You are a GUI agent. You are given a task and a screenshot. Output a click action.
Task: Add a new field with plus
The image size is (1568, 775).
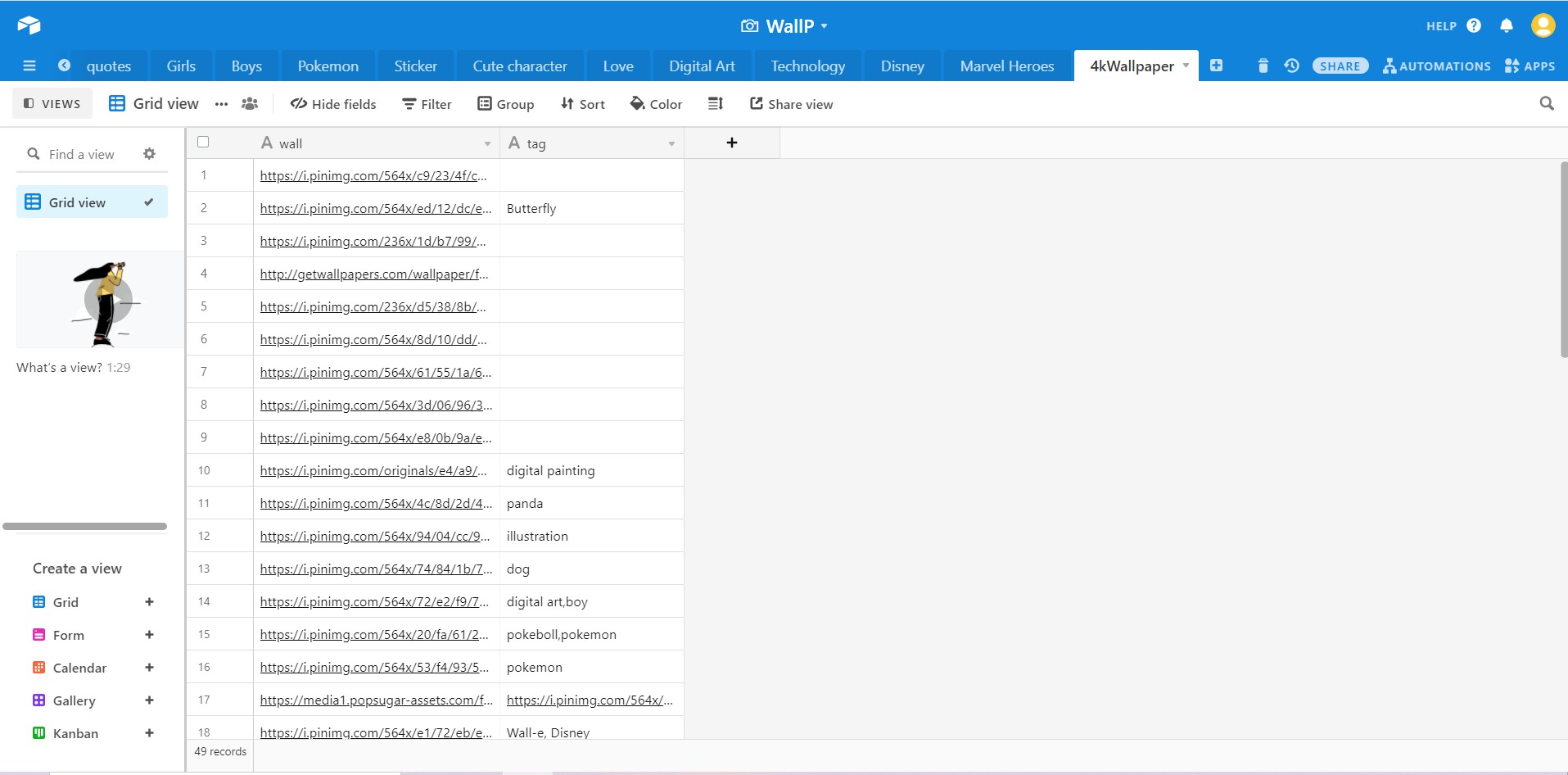pos(731,143)
